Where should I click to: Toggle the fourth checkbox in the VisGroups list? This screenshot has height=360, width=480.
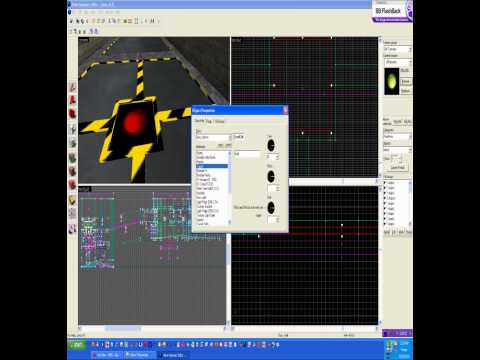click(385, 198)
